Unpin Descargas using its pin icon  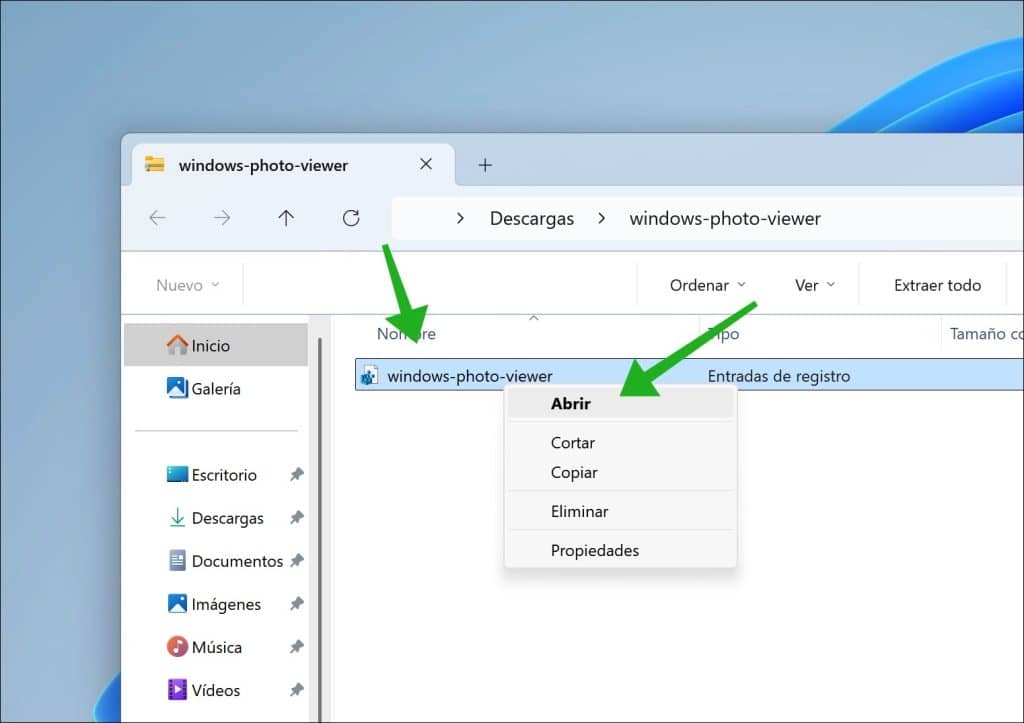296,517
